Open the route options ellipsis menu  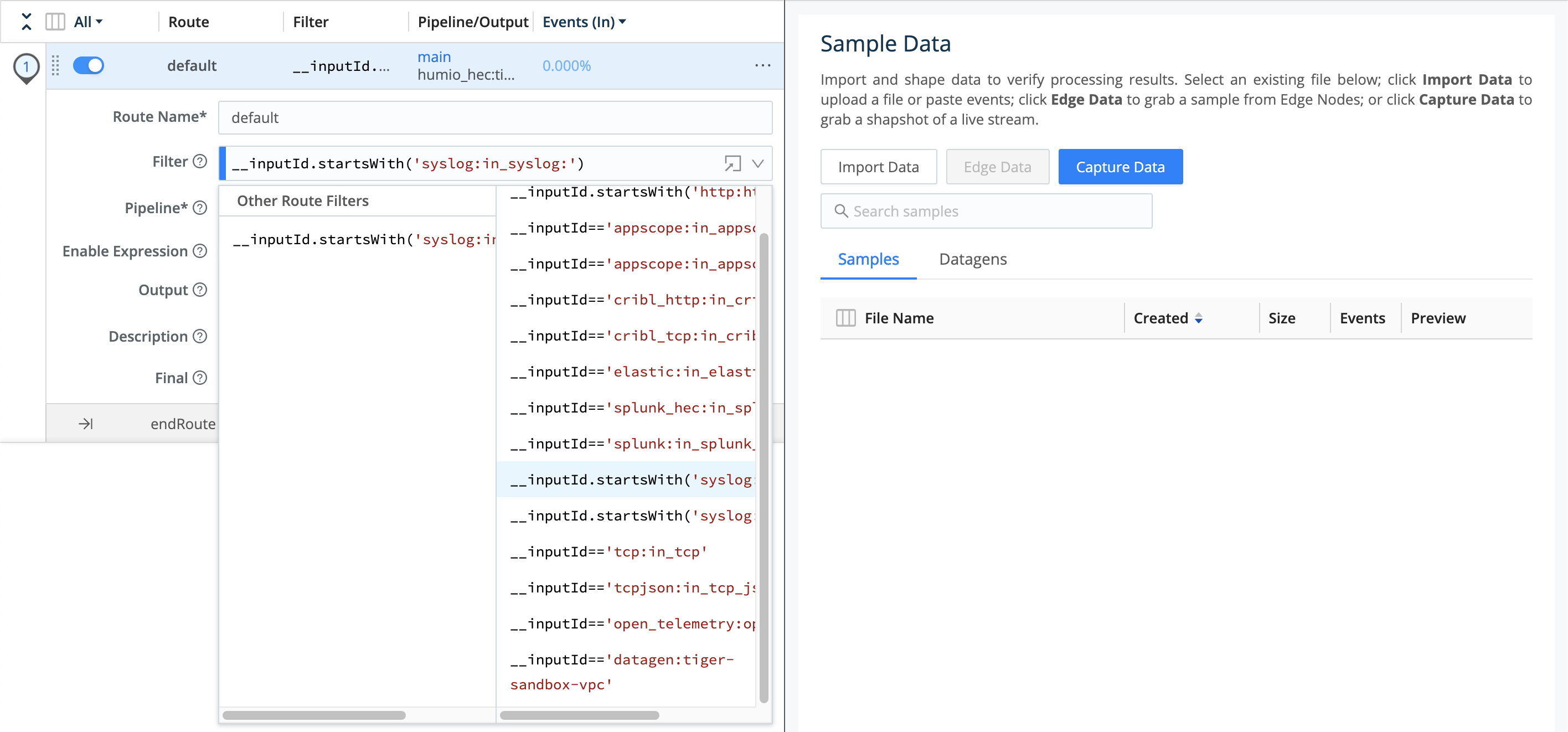tap(763, 65)
